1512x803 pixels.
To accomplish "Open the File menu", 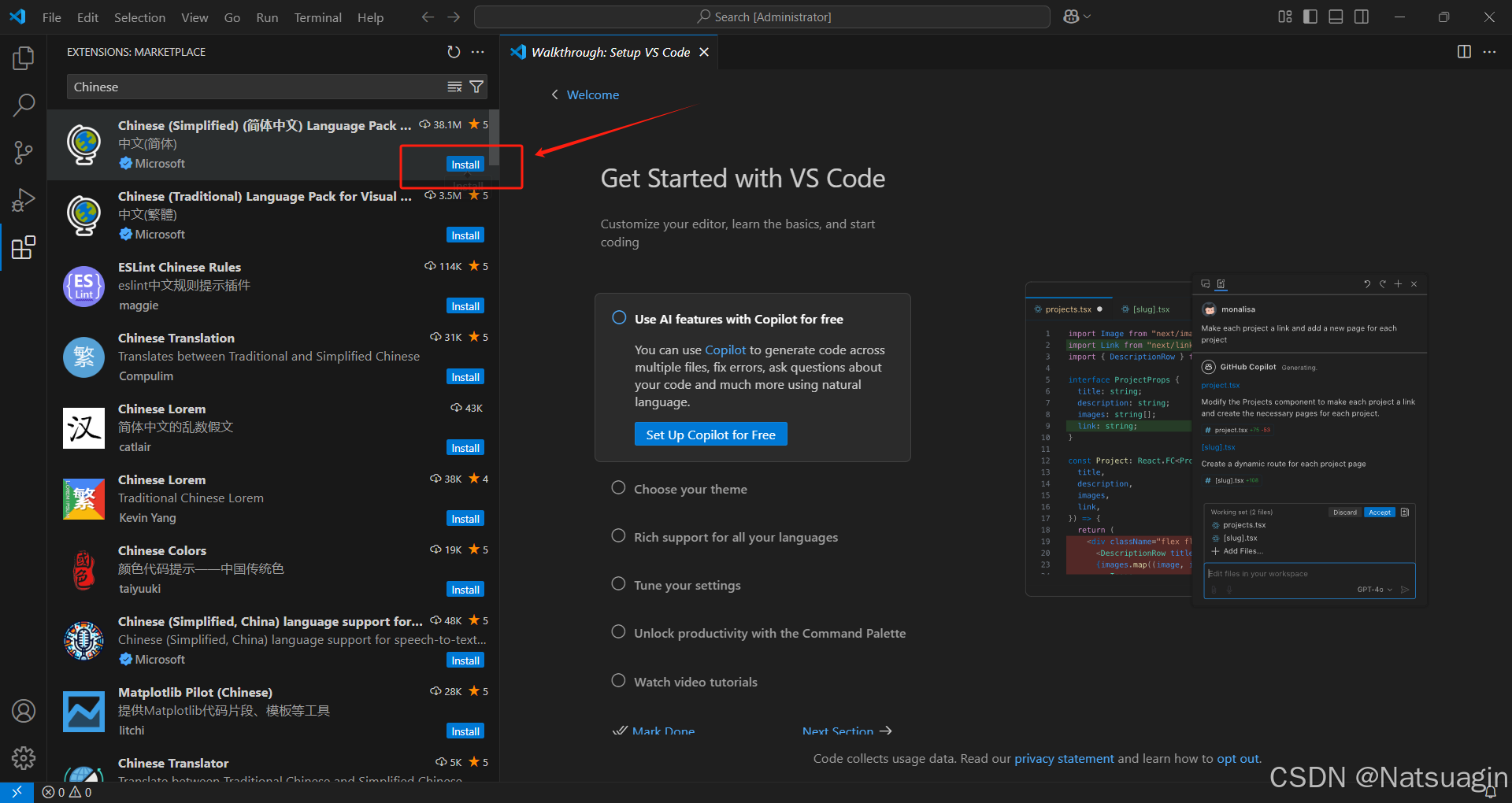I will [x=52, y=17].
